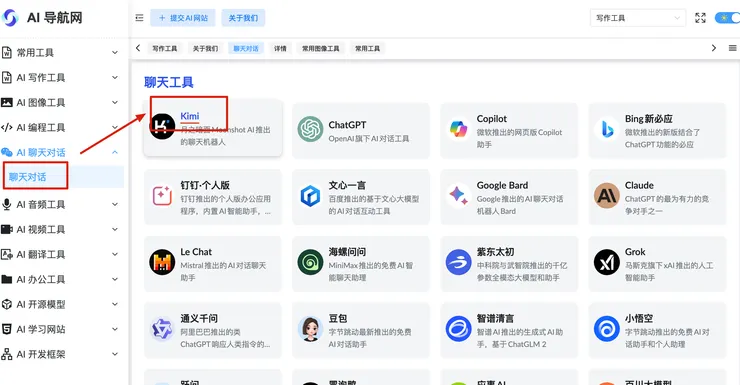The width and height of the screenshot is (740, 385).
Task: Expand the AI 视频工具 chevron
Action: coord(115,229)
